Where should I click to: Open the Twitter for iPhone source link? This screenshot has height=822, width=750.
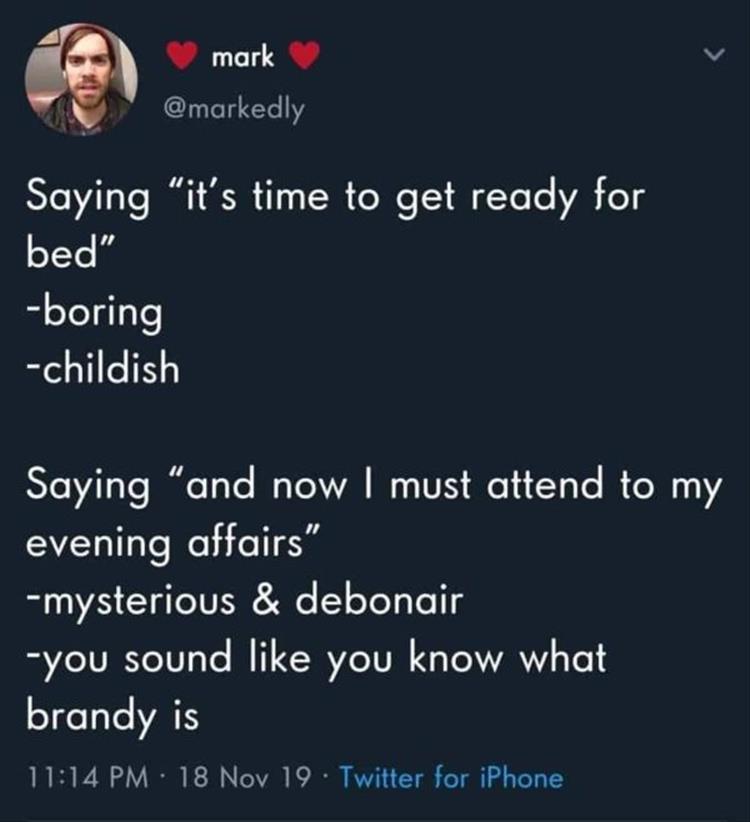tap(449, 777)
